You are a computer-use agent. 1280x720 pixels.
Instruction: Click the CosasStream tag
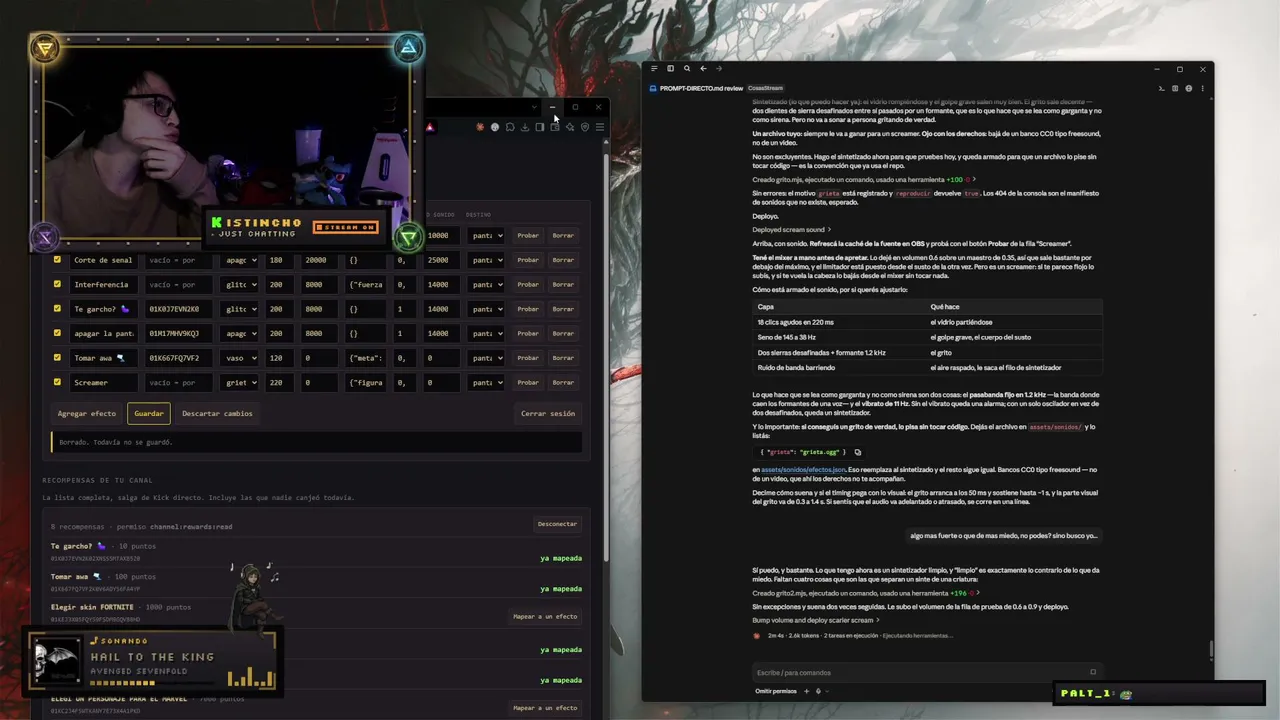(766, 88)
